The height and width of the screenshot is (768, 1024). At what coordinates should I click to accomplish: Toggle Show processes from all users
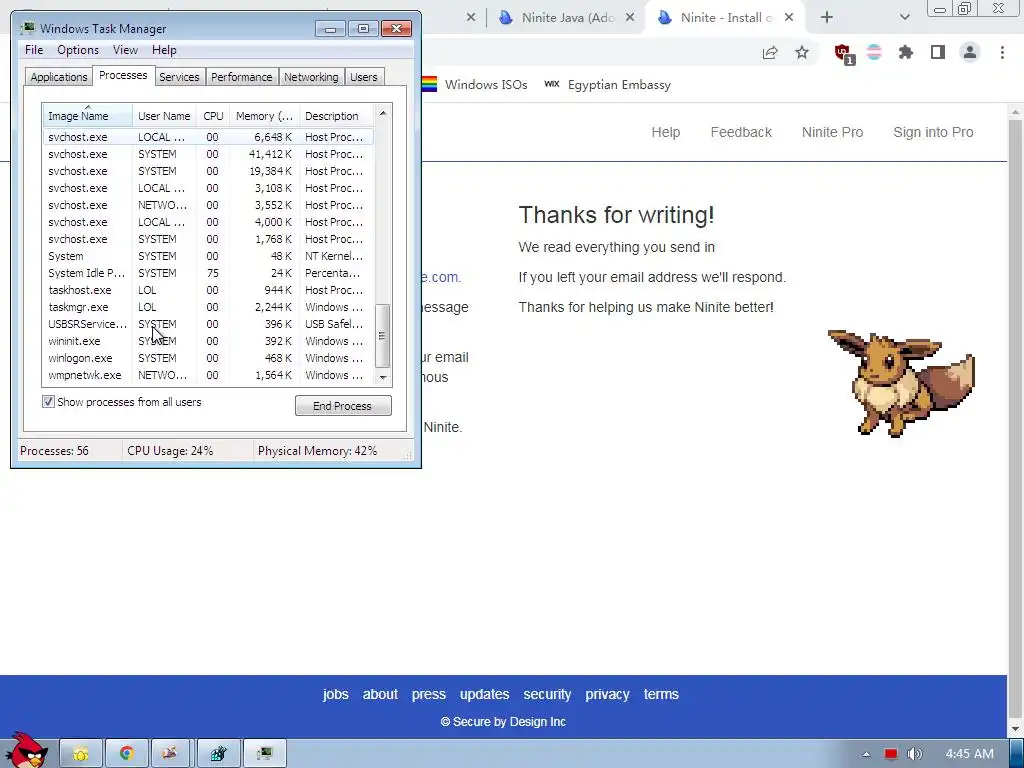[x=48, y=402]
